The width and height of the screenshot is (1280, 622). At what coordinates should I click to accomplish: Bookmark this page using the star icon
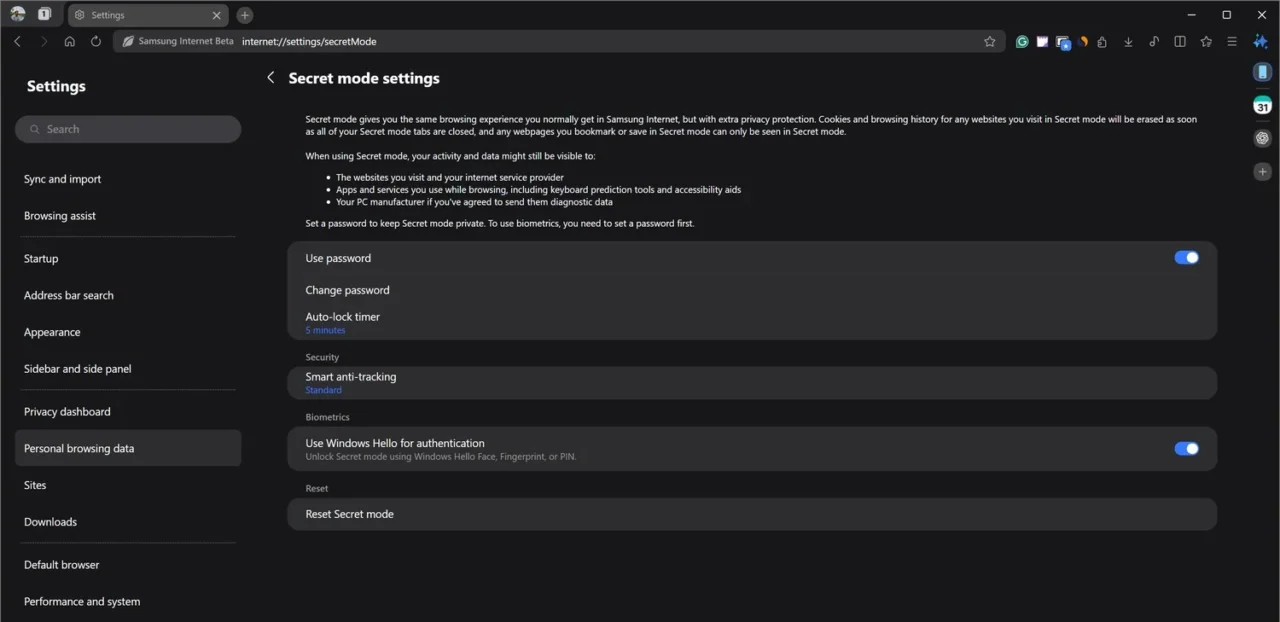990,41
